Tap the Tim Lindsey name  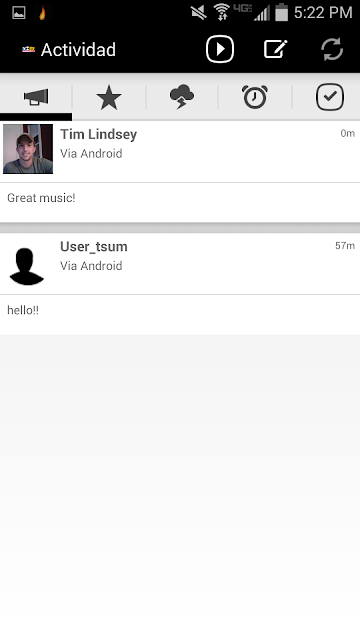[98, 134]
